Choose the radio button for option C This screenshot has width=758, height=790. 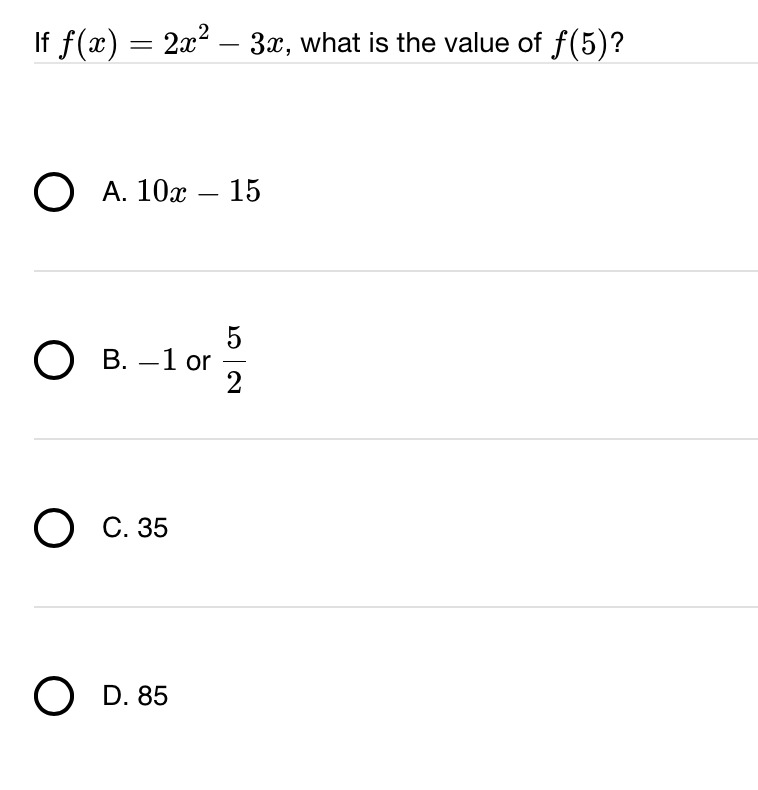pyautogui.click(x=54, y=528)
